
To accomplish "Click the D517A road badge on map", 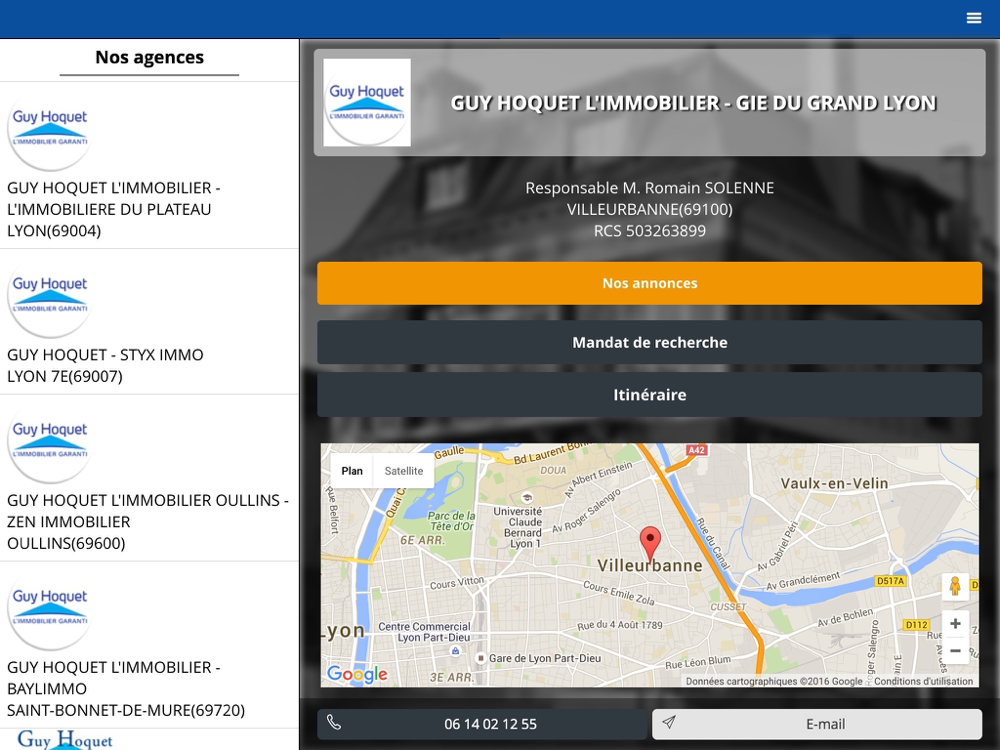I will click(x=890, y=581).
